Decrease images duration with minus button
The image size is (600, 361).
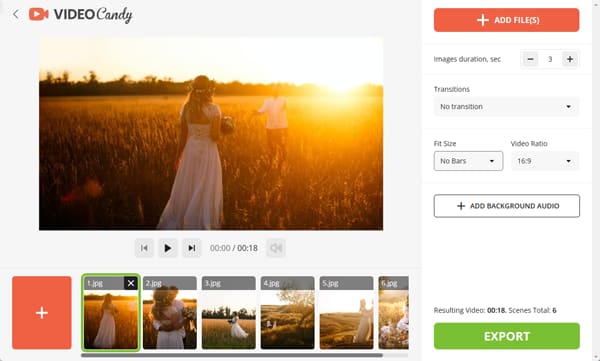530,59
